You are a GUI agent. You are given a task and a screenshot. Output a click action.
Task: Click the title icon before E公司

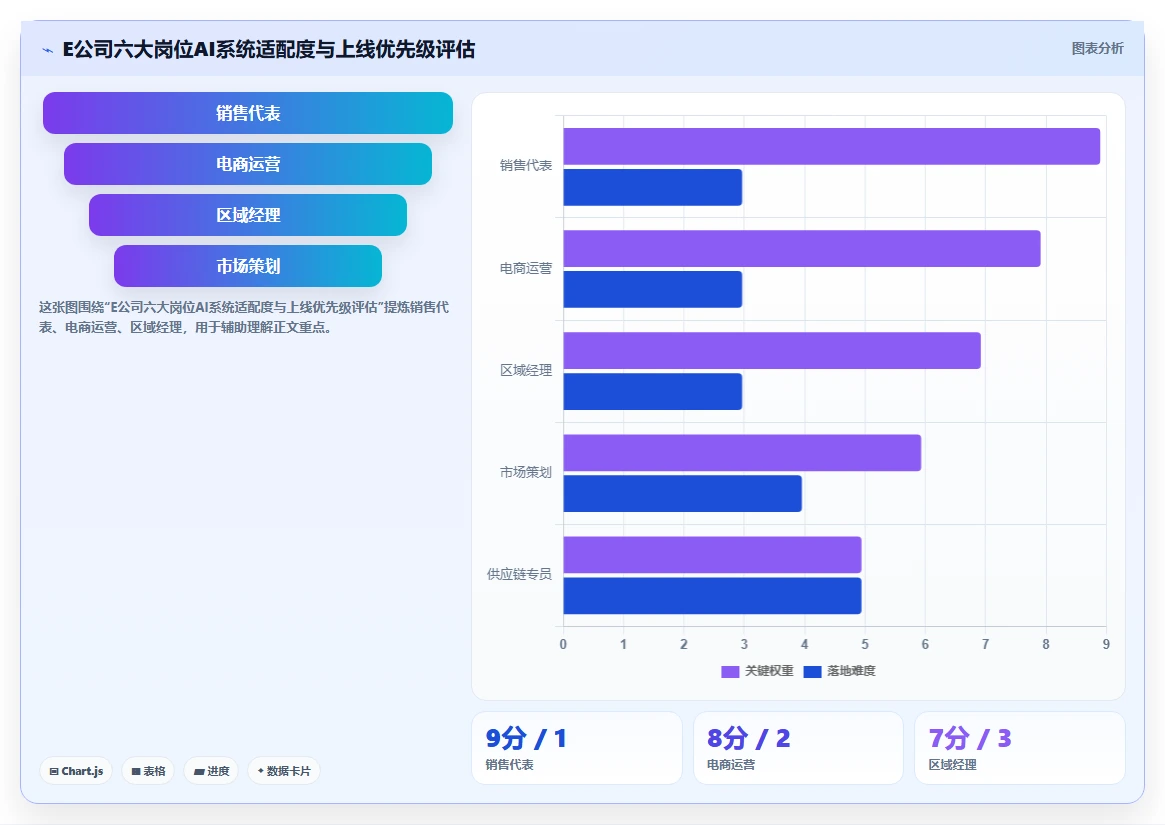[x=48, y=51]
